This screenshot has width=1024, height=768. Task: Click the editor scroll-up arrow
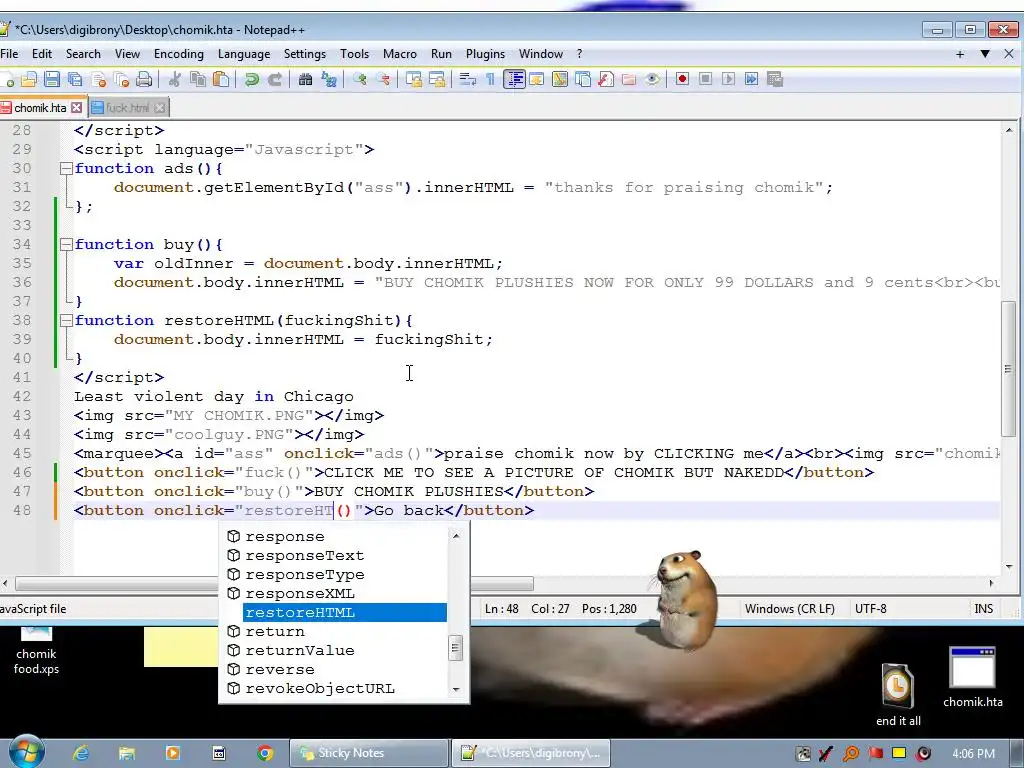(1008, 130)
